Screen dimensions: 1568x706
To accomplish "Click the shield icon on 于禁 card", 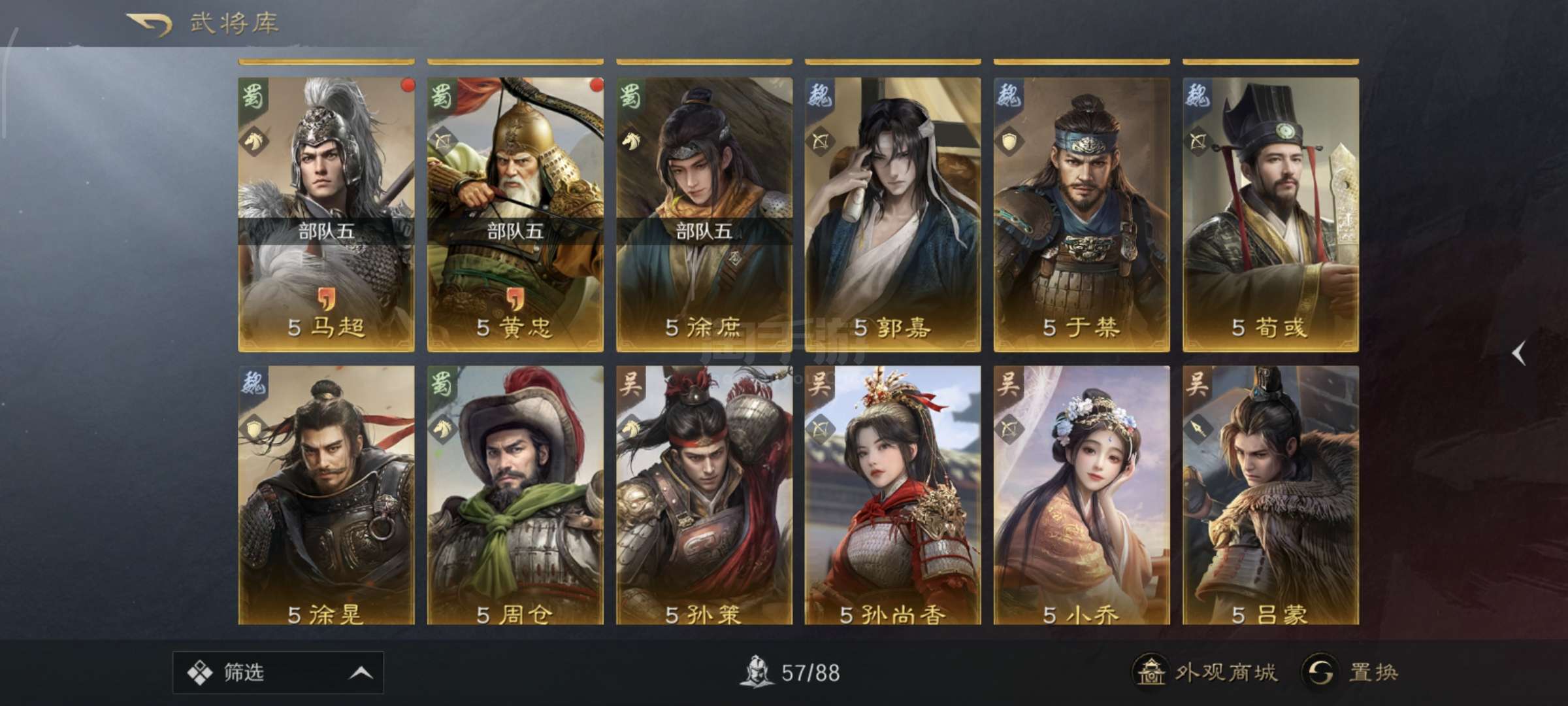I will [x=1009, y=141].
